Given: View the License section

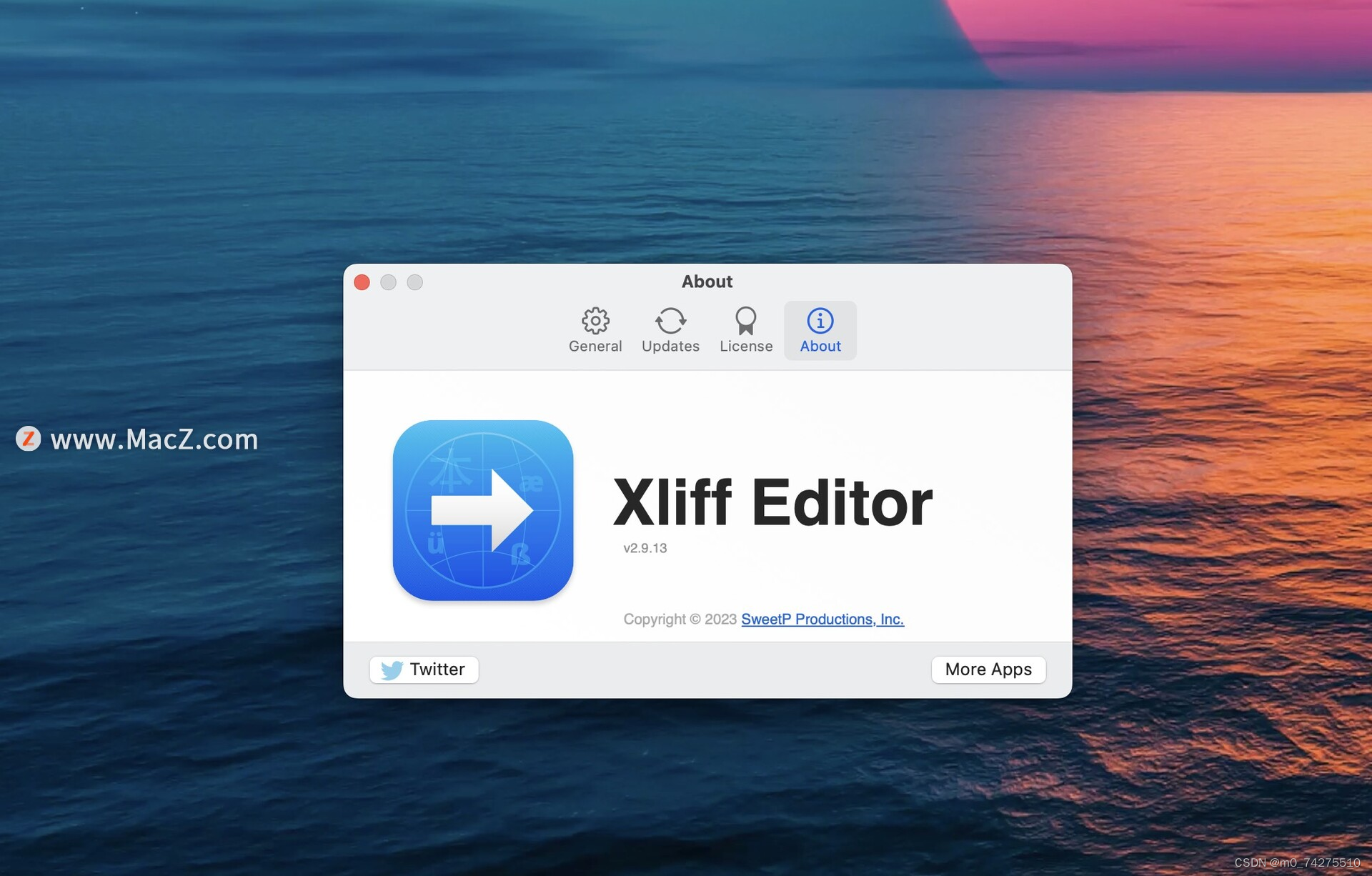Looking at the screenshot, I should click(746, 328).
